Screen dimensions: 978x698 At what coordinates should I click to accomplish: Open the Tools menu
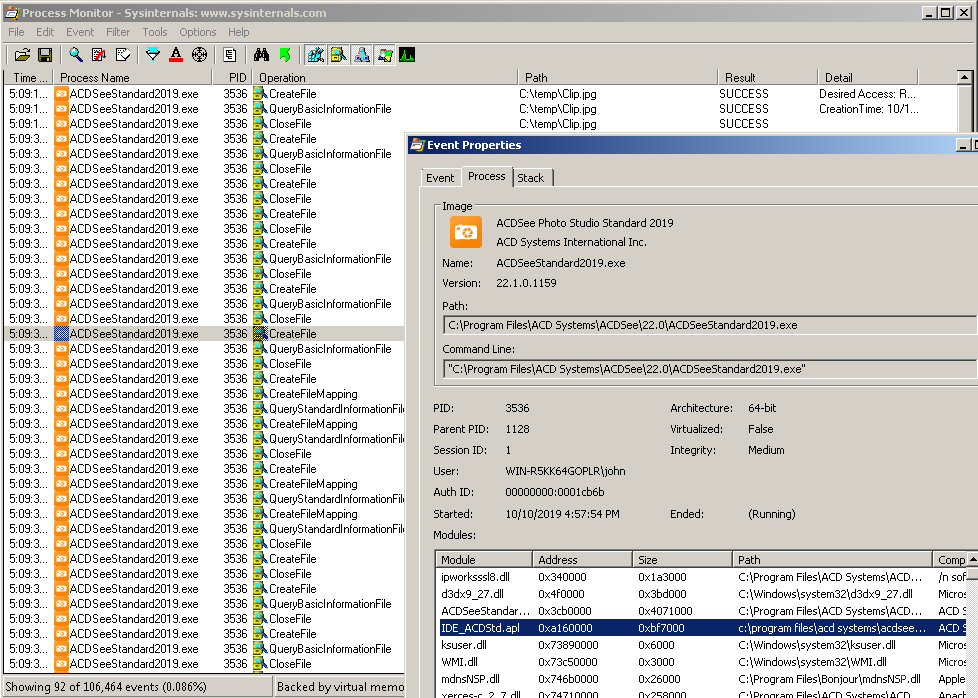[x=155, y=32]
